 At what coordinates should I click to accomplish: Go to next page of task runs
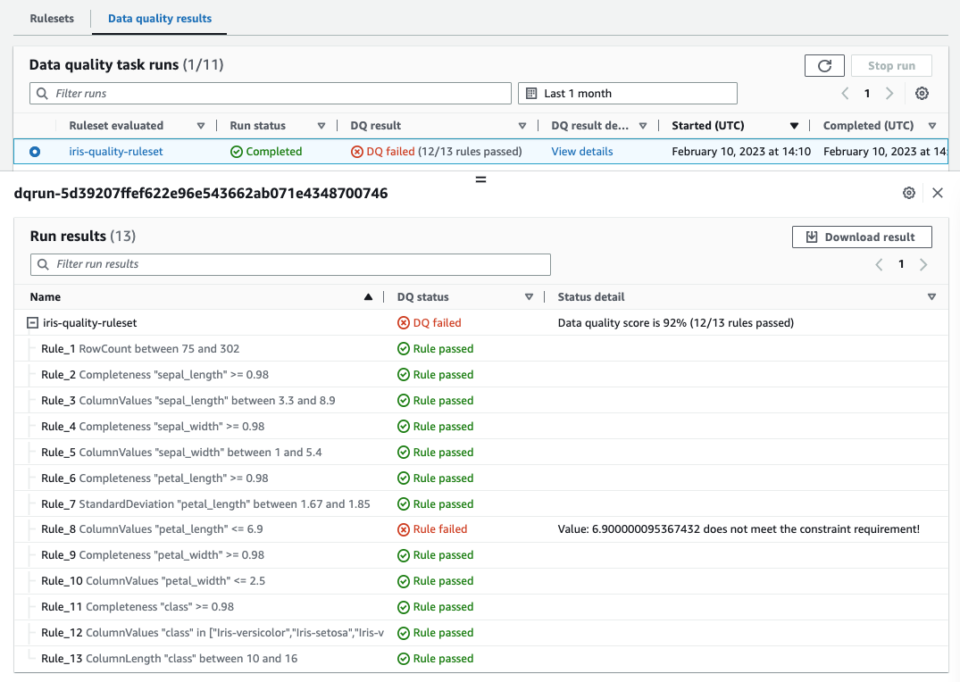pos(890,93)
